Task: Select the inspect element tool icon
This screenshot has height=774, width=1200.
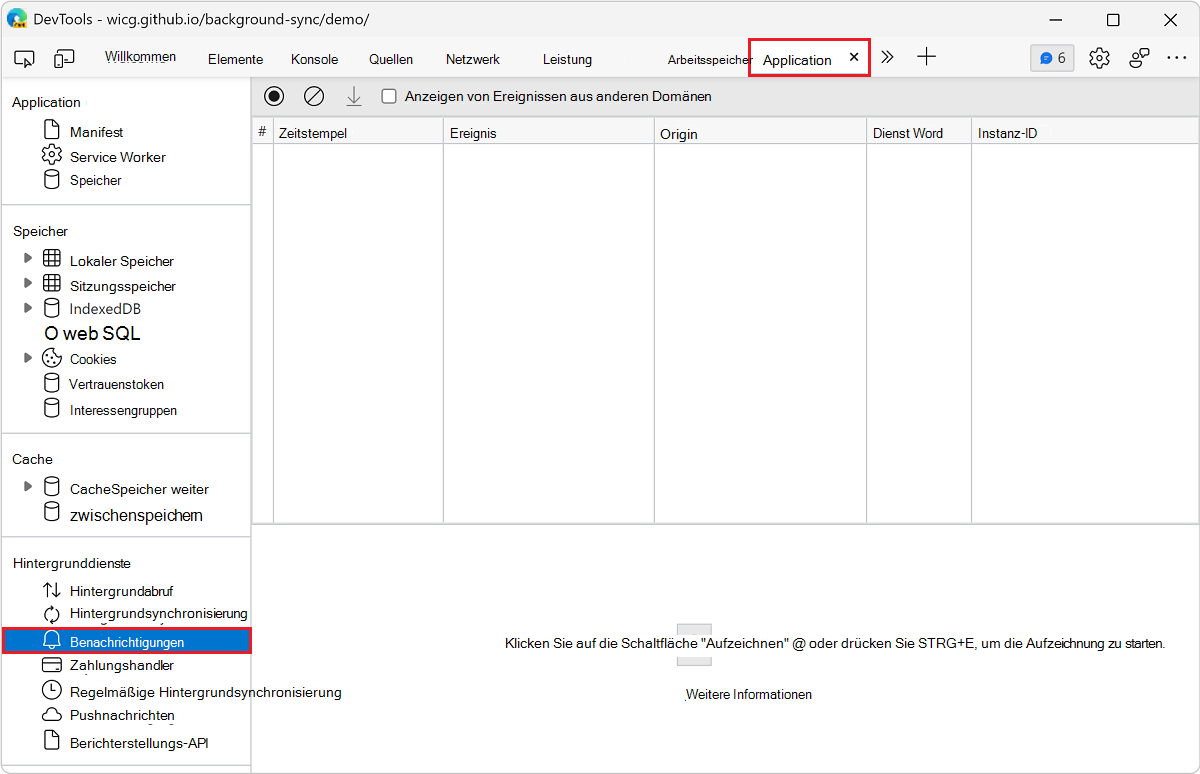Action: pos(25,59)
